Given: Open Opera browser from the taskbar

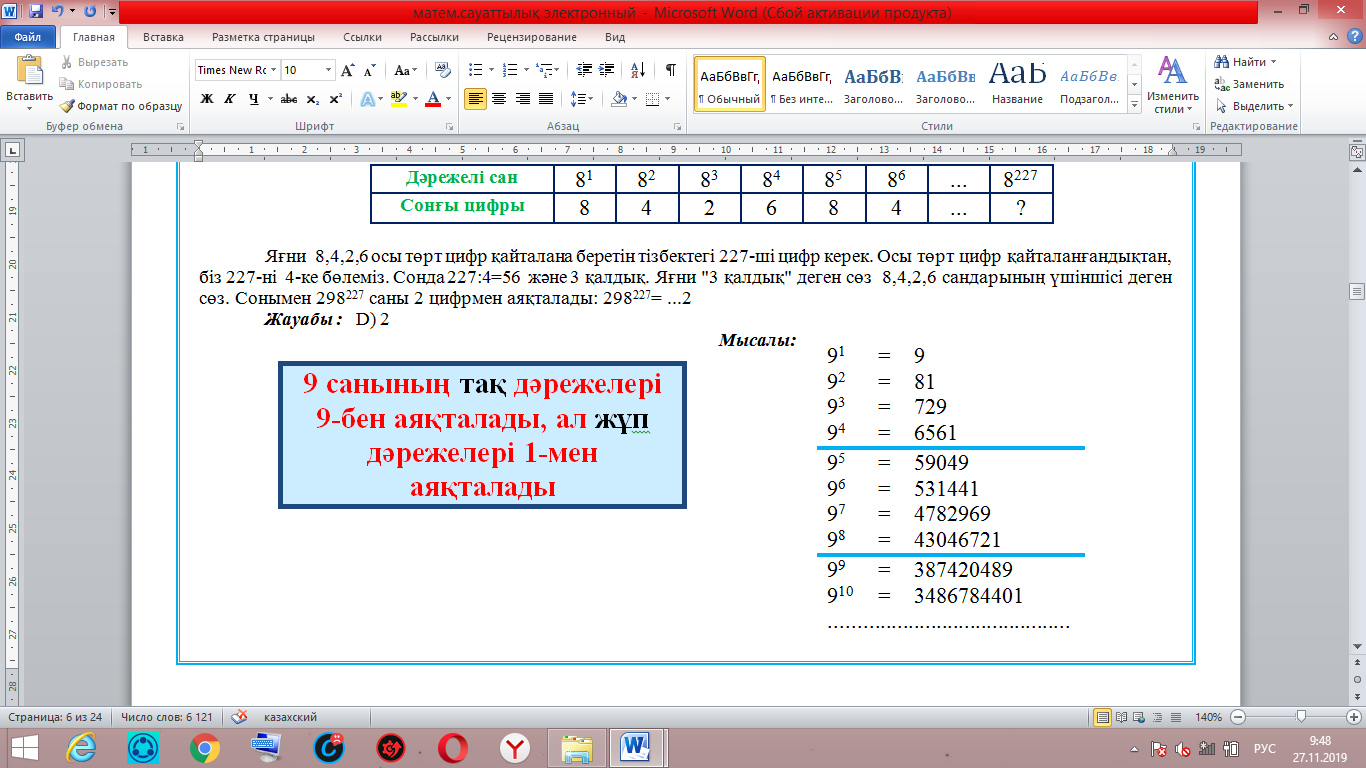Looking at the screenshot, I should (452, 747).
